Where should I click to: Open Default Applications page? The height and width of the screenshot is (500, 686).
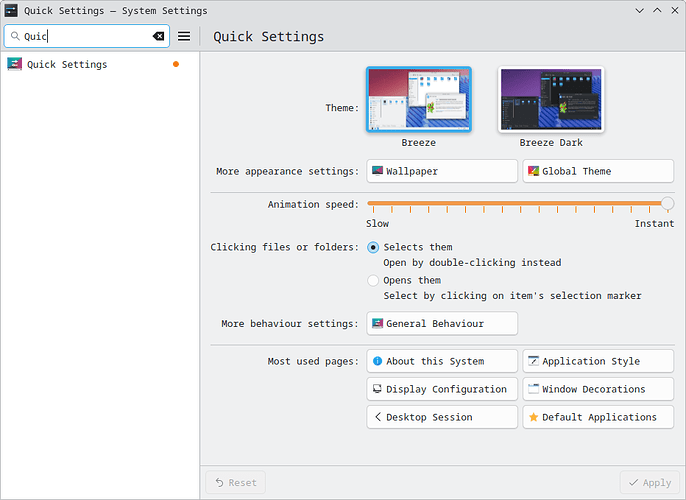(597, 417)
